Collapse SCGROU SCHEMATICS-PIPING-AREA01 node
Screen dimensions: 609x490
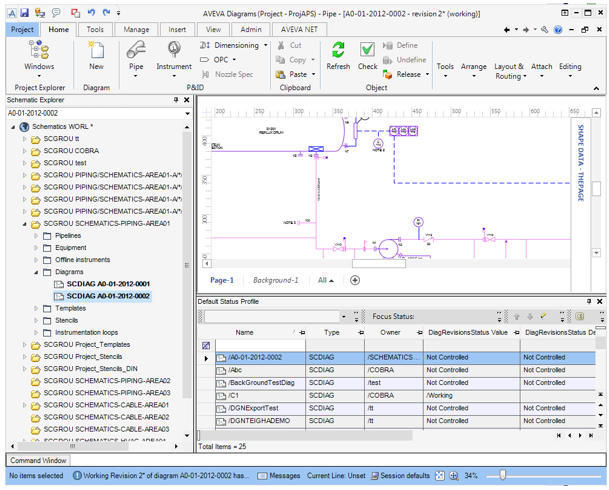tap(24, 224)
